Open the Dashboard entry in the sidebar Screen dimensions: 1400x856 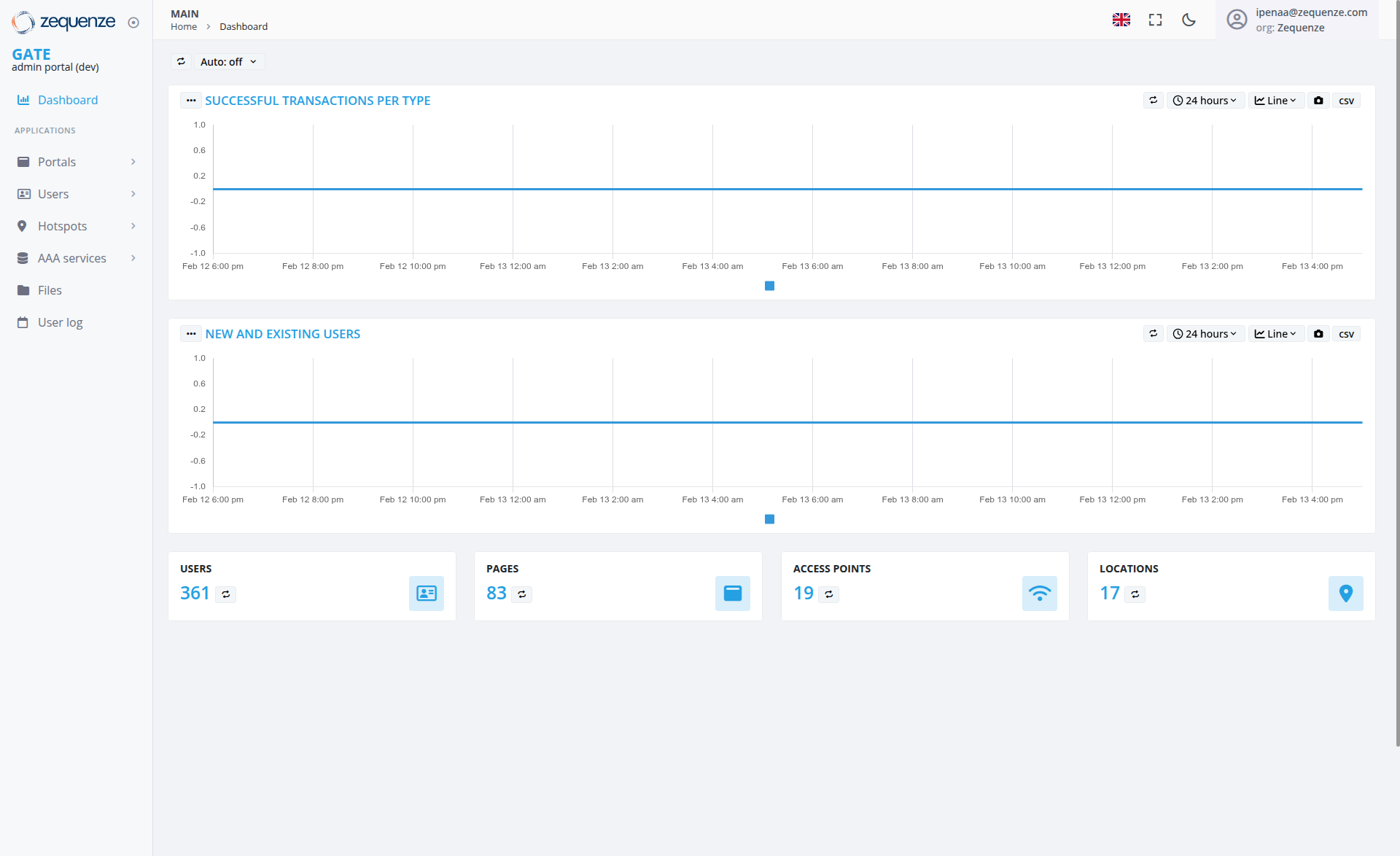coord(68,100)
